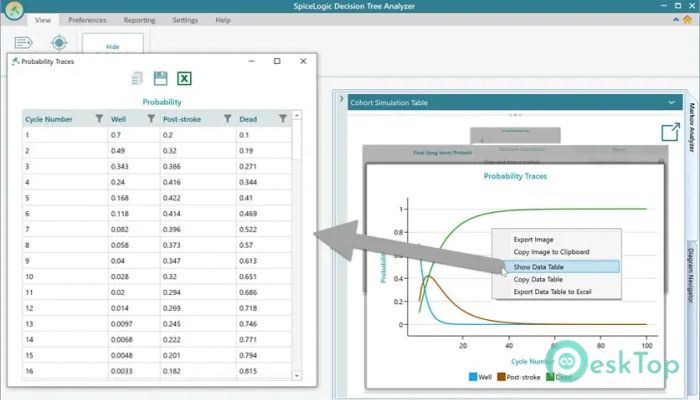Image resolution: width=700 pixels, height=400 pixels.
Task: Choose Show Data Table menu entry
Action: (556, 267)
